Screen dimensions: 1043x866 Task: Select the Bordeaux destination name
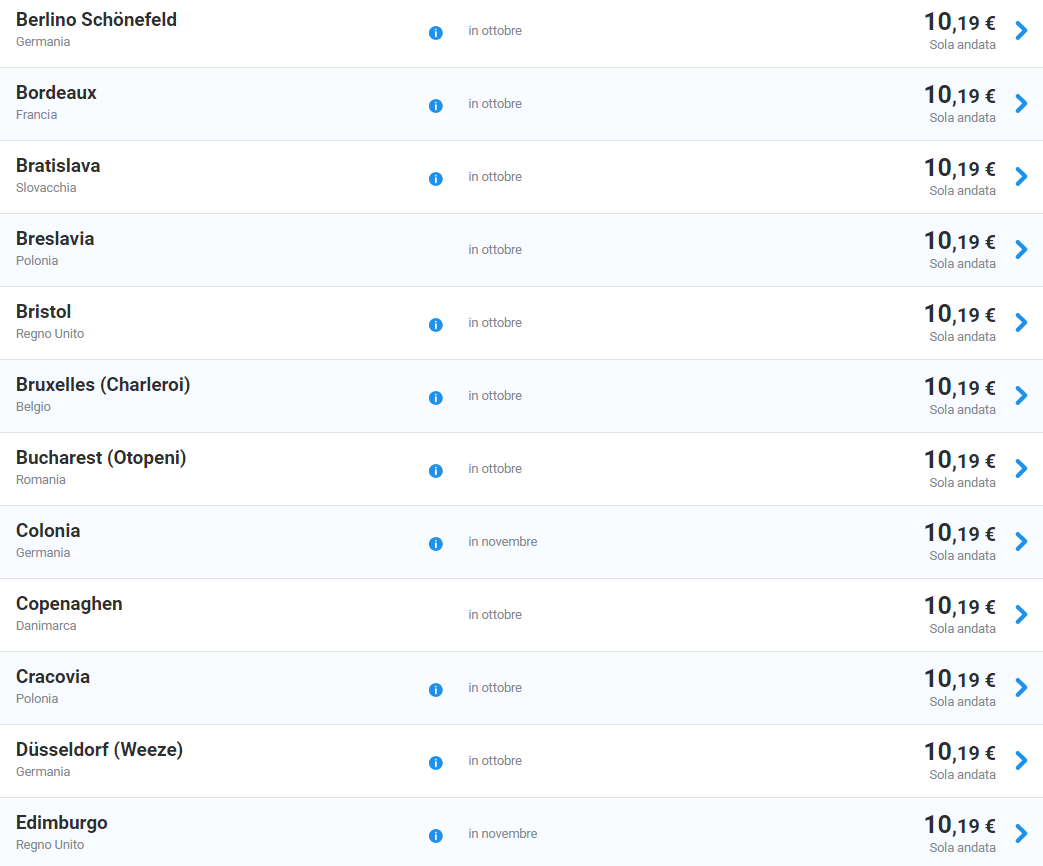pos(56,92)
